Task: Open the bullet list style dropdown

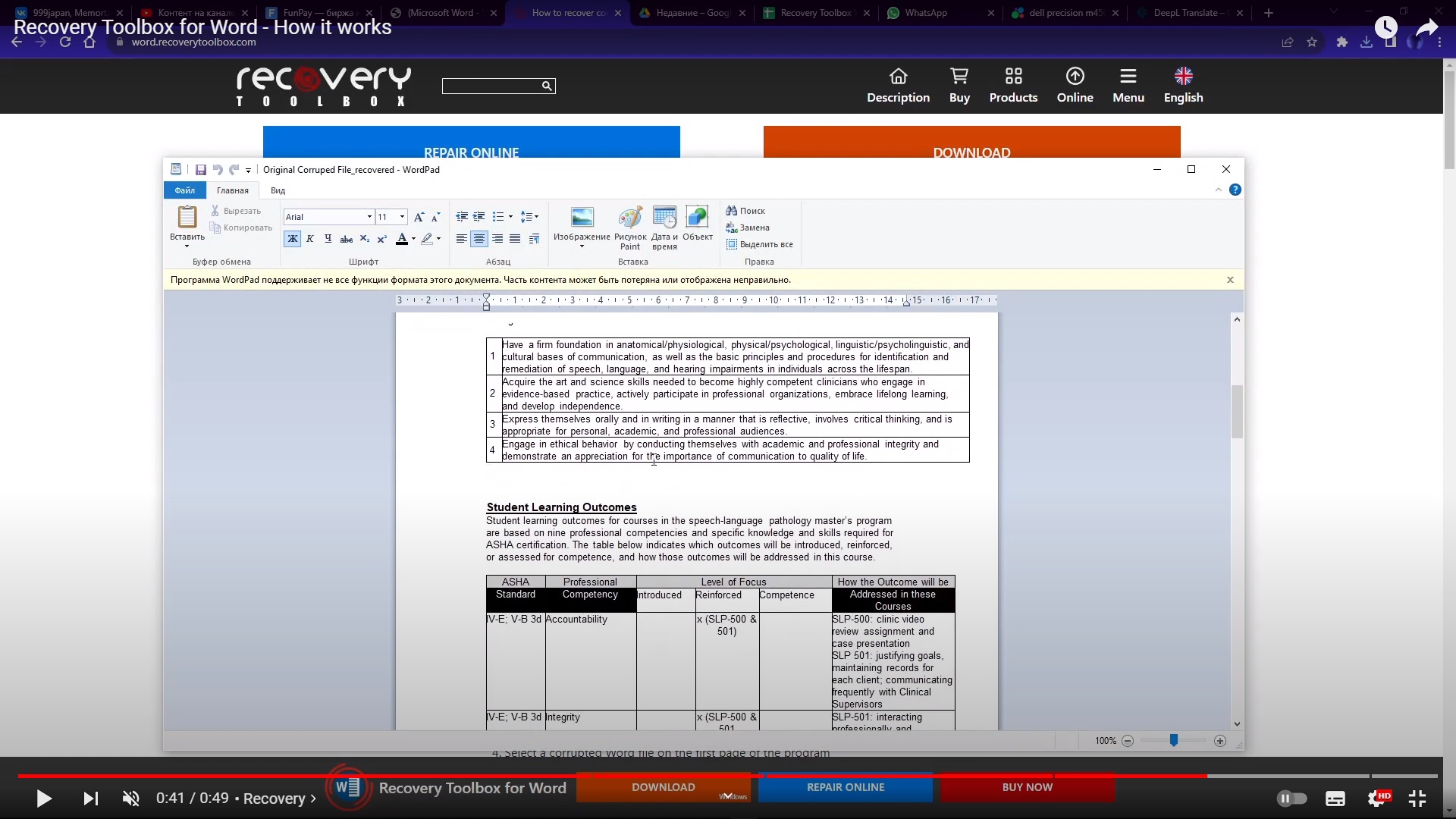Action: pyautogui.click(x=510, y=217)
